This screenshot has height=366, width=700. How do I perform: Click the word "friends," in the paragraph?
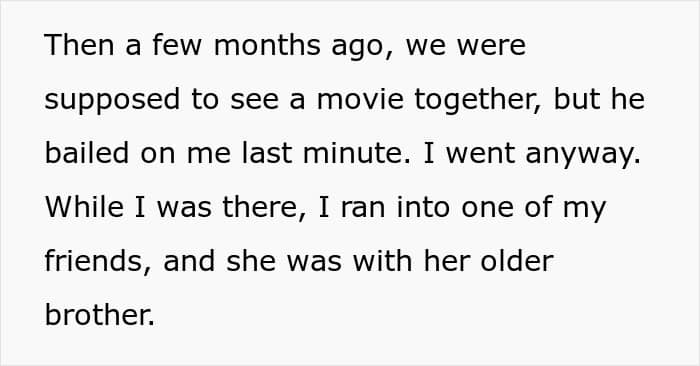[x=98, y=262]
